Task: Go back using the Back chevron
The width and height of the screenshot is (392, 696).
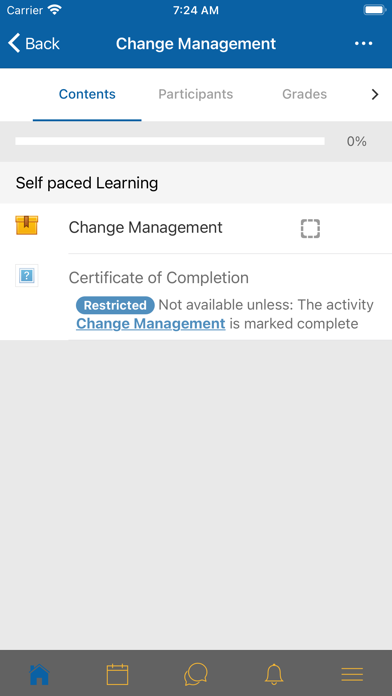Action: point(34,44)
